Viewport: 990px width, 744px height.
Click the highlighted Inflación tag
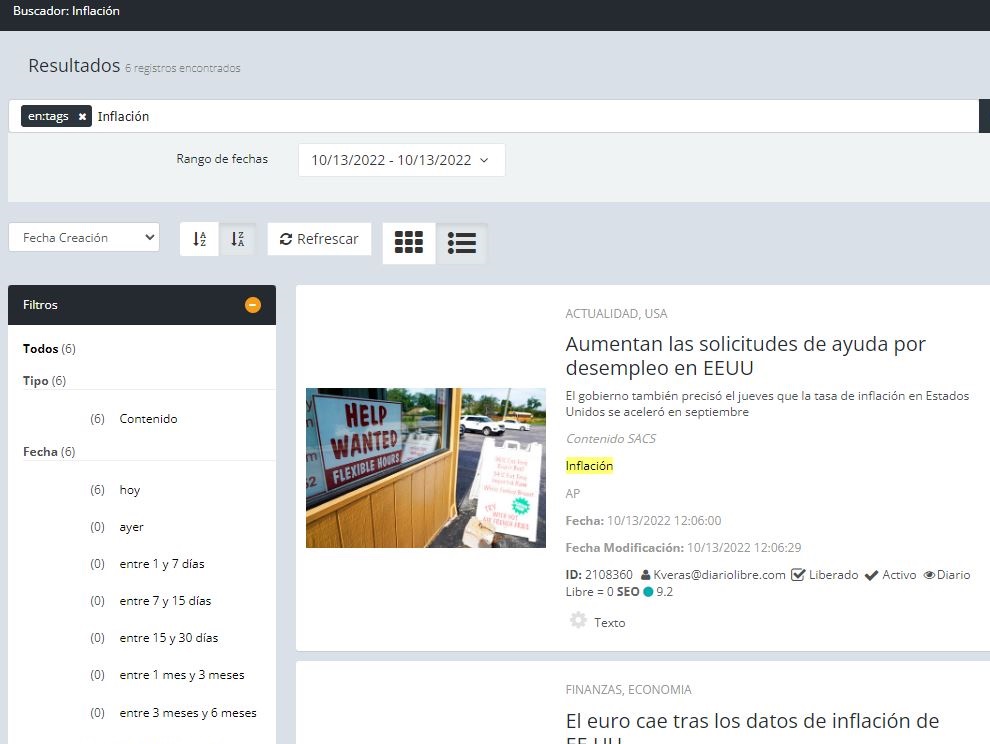click(x=590, y=465)
